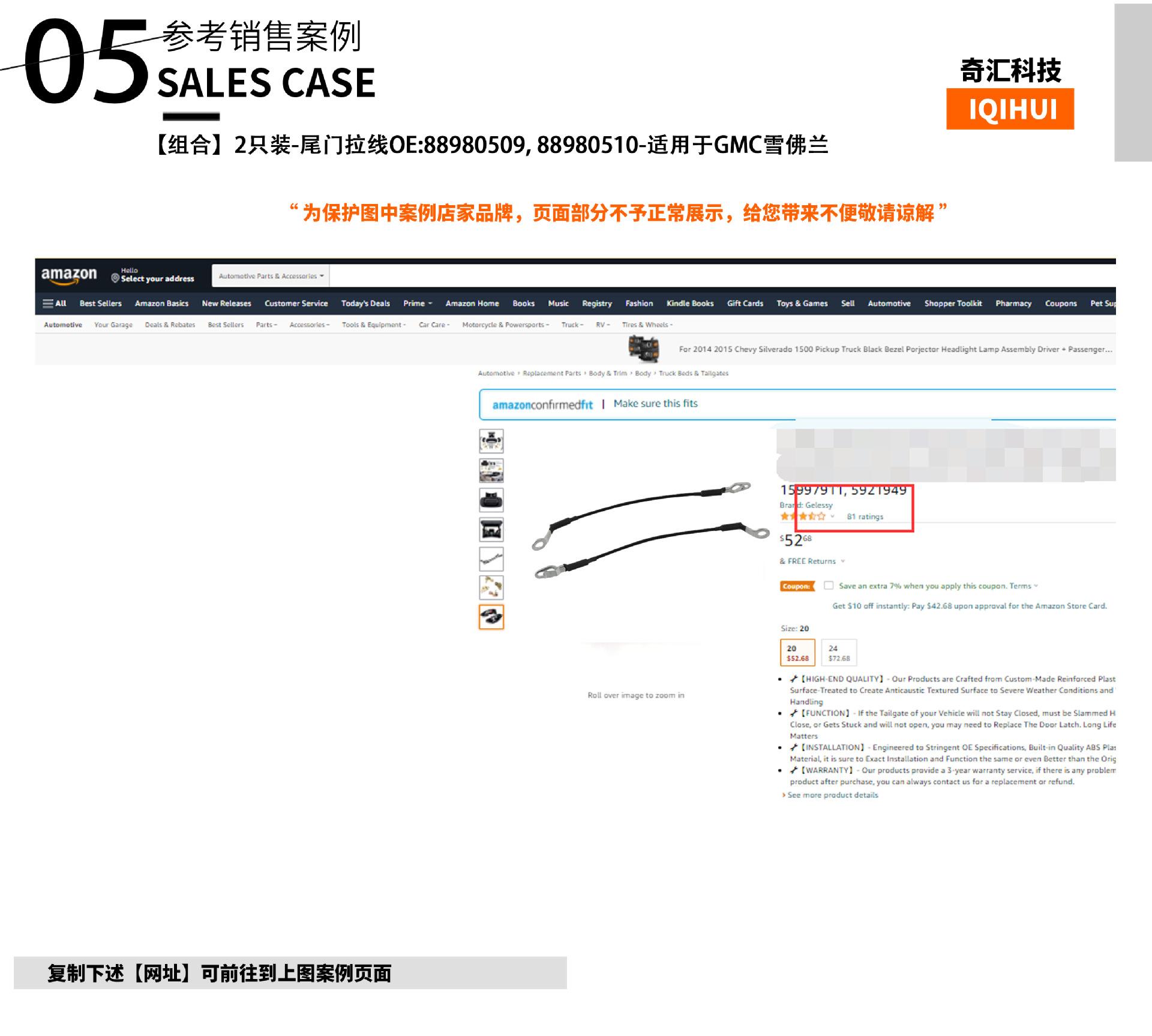
Task: Click Truck Beds & Tailgates breadcrumb
Action: tap(693, 373)
